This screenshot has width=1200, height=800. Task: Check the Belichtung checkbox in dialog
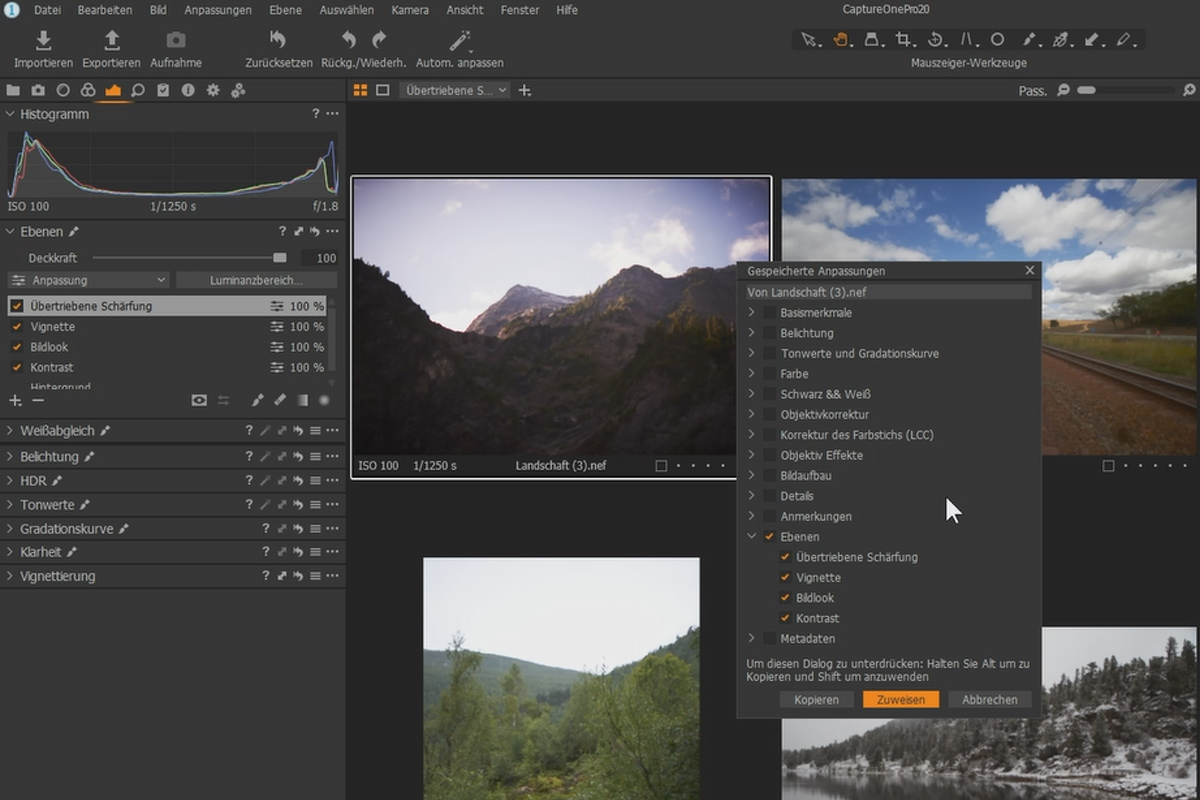click(769, 333)
